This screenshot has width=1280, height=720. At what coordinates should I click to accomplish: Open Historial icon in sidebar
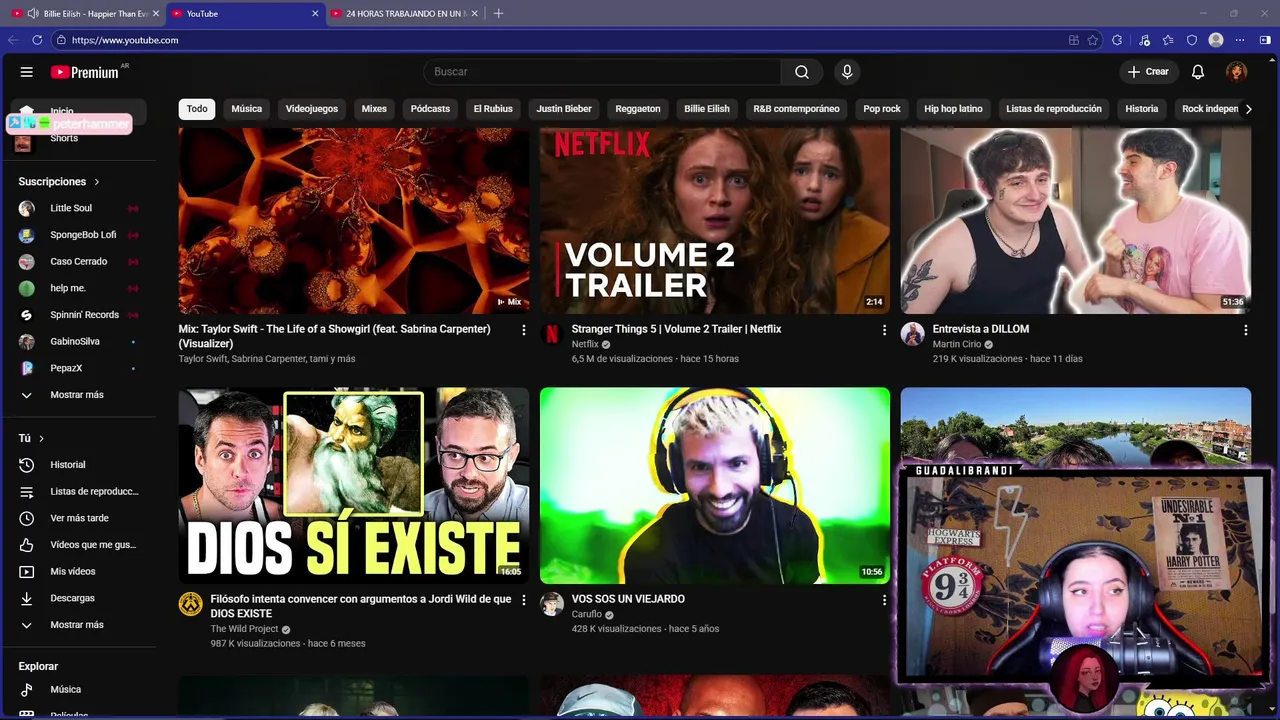(27, 465)
